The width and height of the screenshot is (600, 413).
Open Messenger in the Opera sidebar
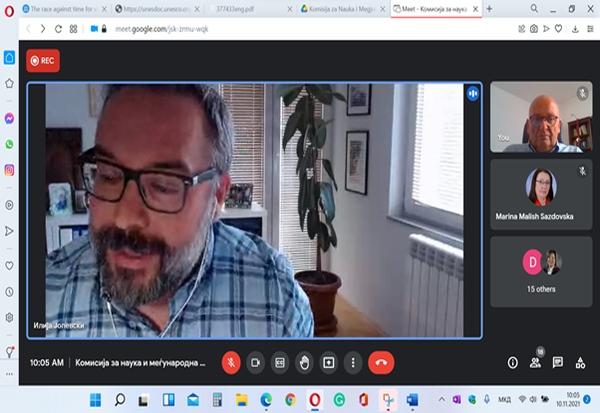coord(9,117)
